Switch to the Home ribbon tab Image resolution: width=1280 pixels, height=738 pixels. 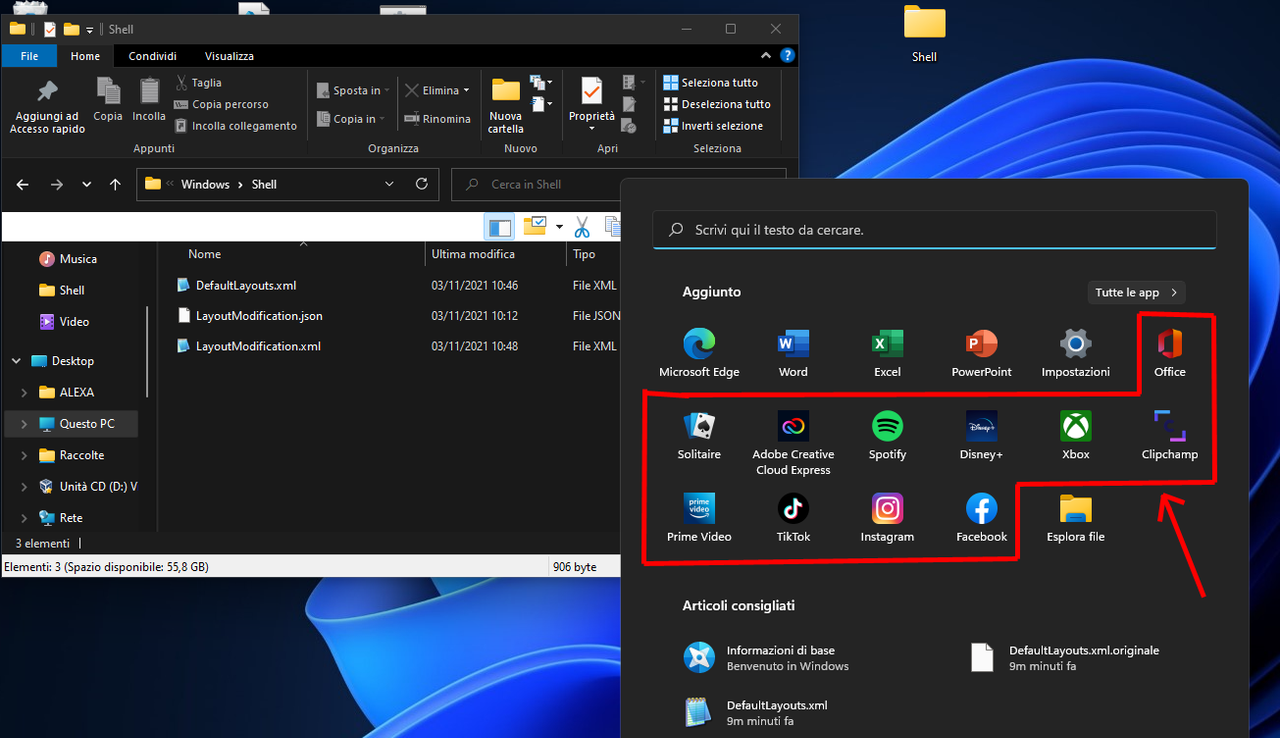pos(85,56)
